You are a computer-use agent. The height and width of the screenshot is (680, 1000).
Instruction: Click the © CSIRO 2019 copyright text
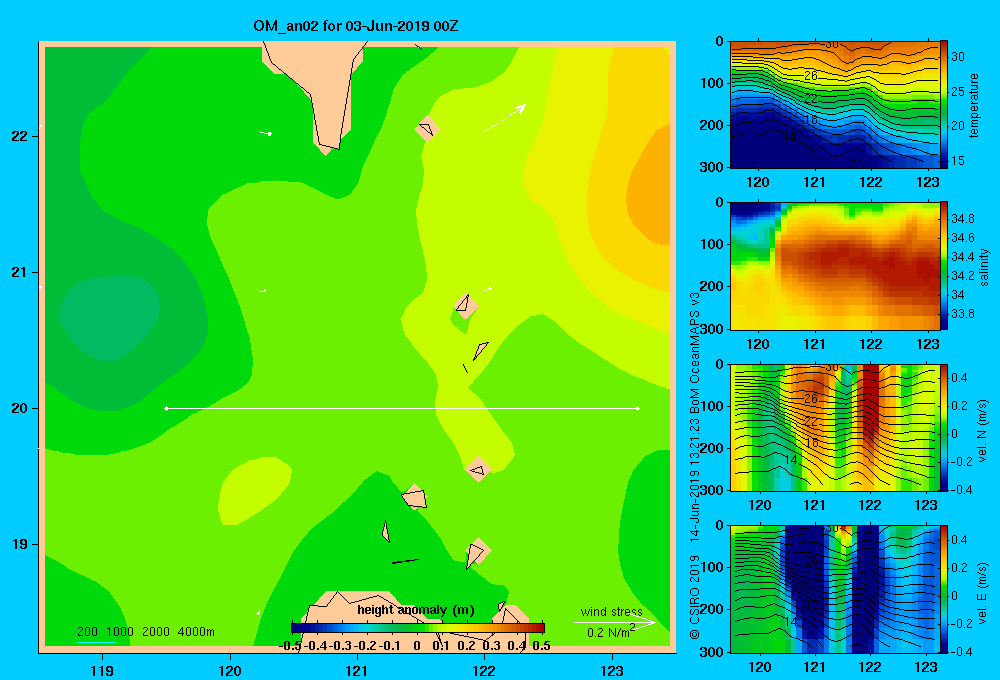[695, 597]
